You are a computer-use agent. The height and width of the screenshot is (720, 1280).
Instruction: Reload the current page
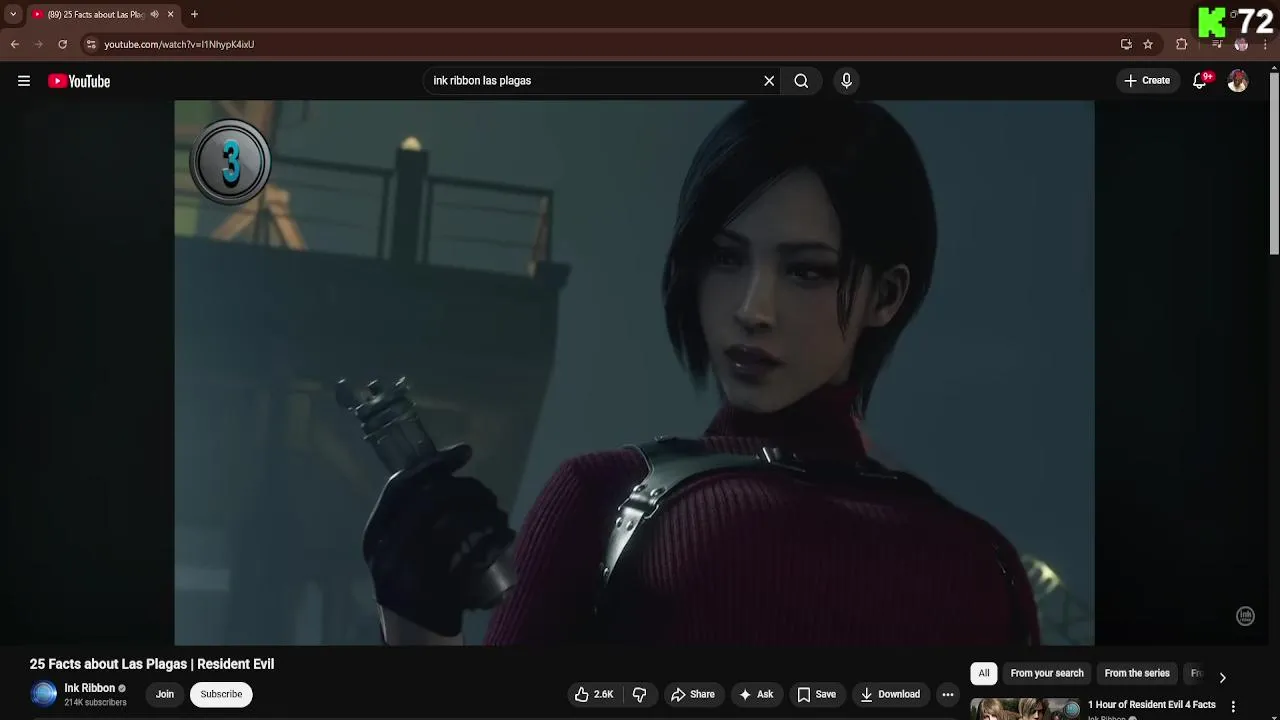click(x=63, y=44)
